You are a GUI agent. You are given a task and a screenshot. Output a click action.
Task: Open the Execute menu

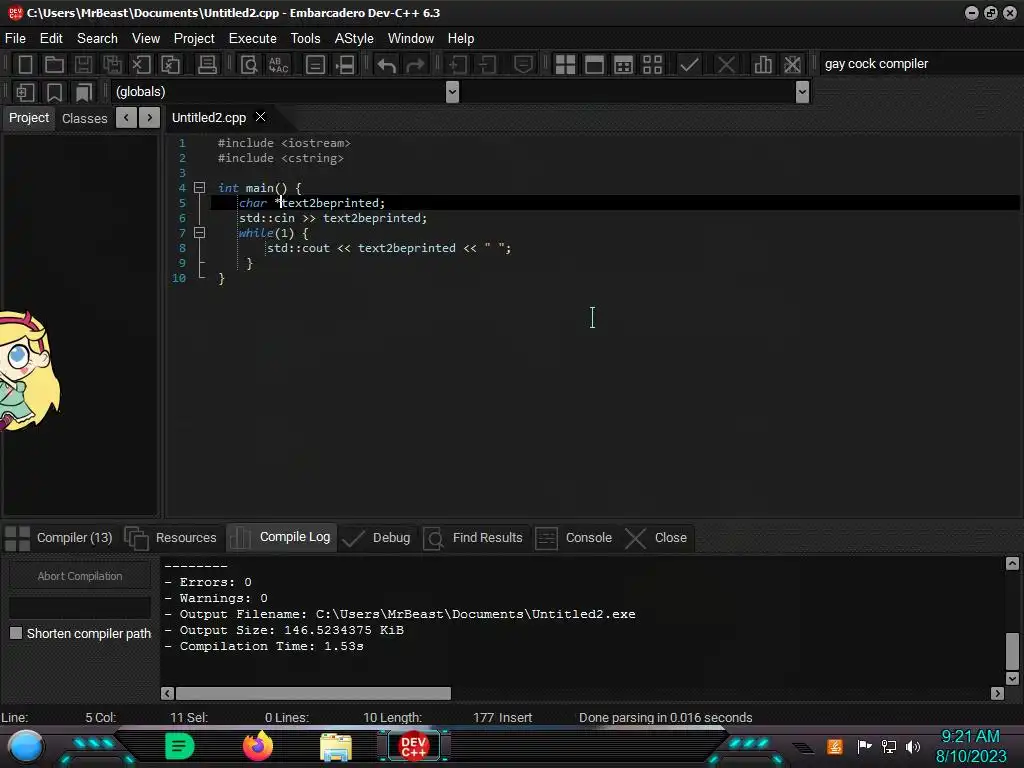(x=253, y=39)
